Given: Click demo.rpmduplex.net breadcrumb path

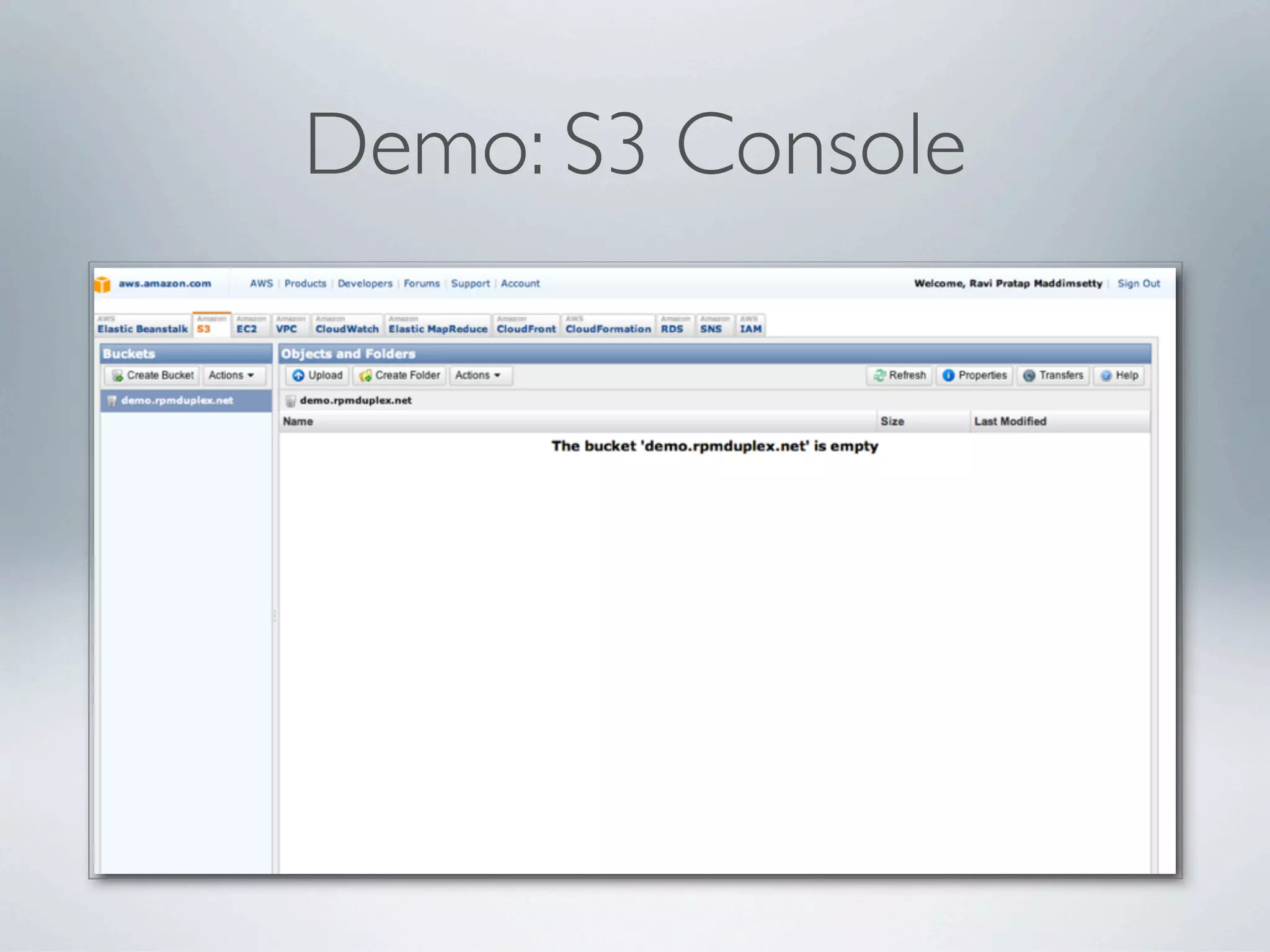Looking at the screenshot, I should click(355, 401).
